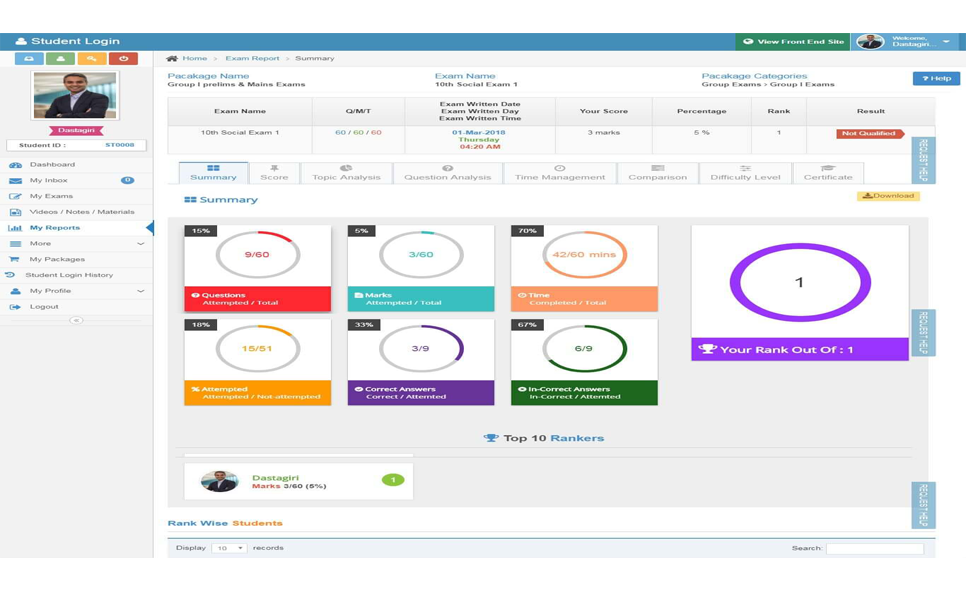Click the Search input field
The height and width of the screenshot is (600, 966).
coord(874,548)
